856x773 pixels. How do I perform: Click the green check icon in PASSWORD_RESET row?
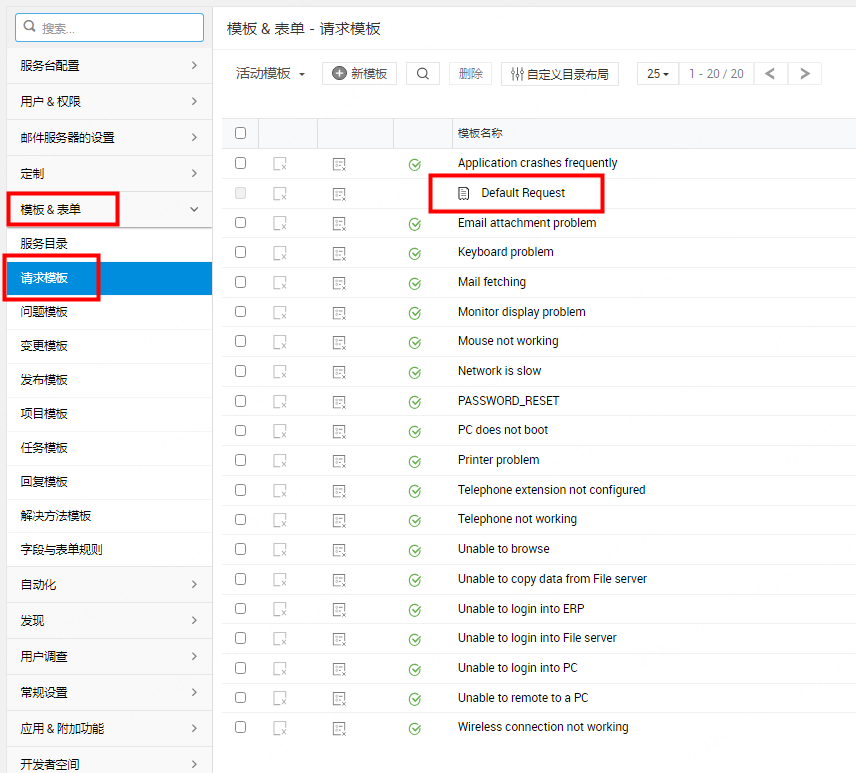(x=415, y=402)
